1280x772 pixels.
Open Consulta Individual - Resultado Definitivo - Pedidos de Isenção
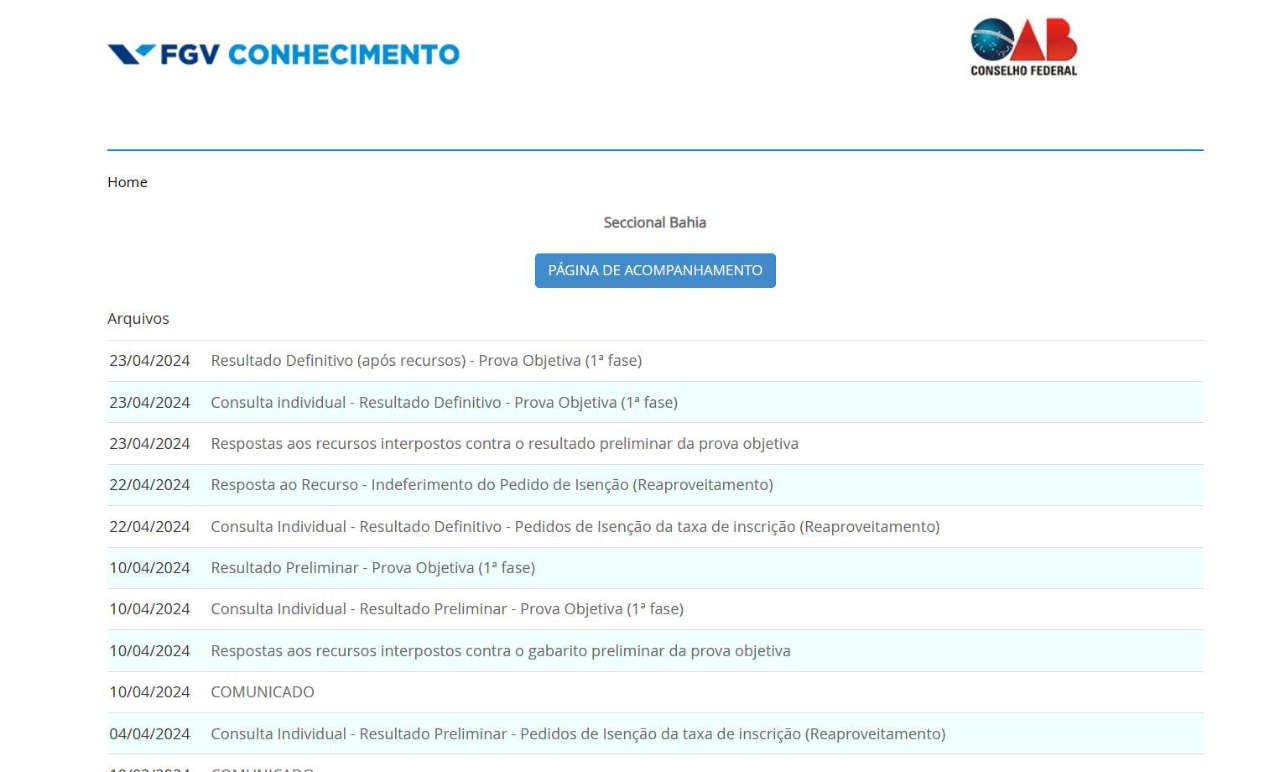(575, 526)
